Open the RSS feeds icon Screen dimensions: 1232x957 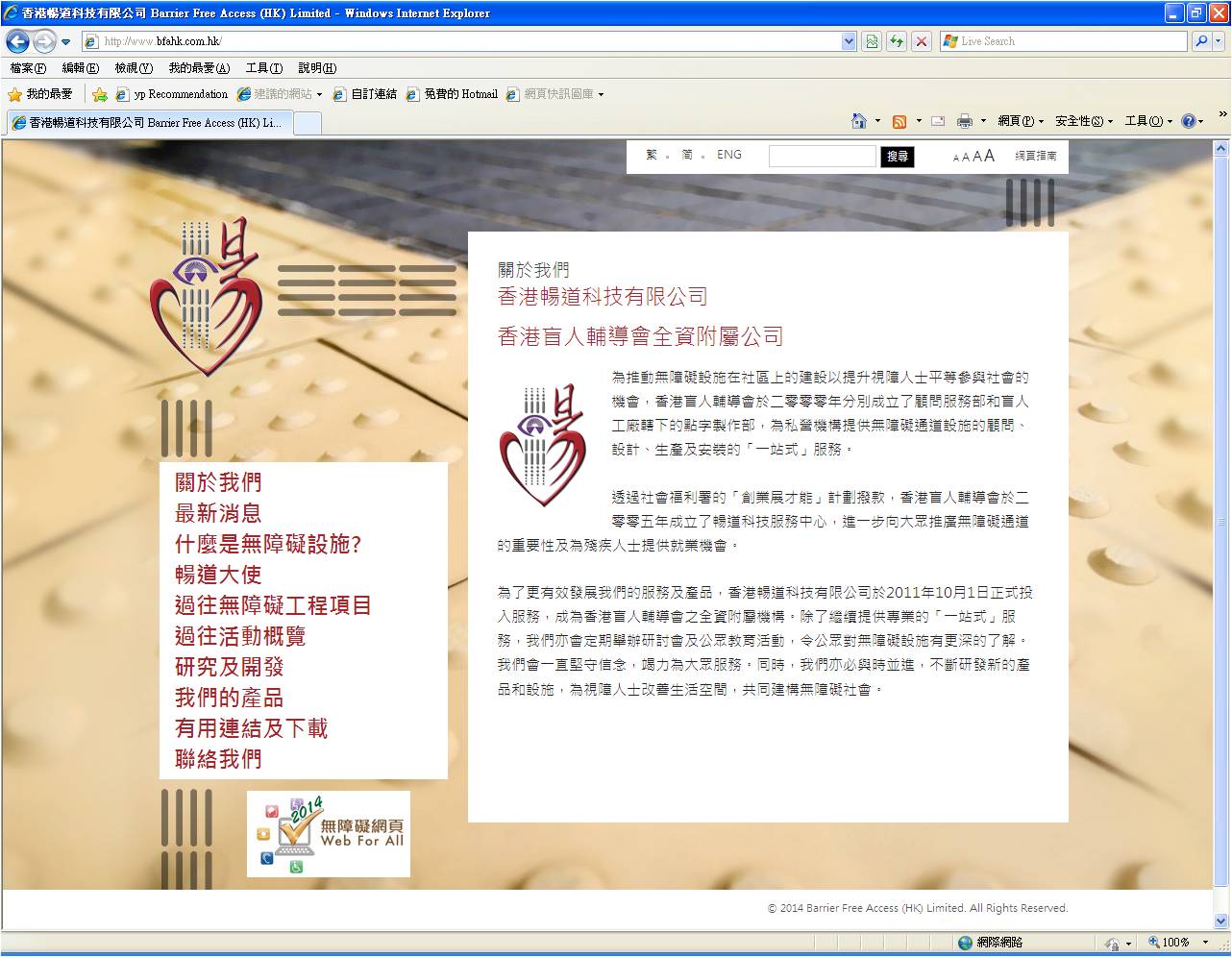tap(899, 121)
